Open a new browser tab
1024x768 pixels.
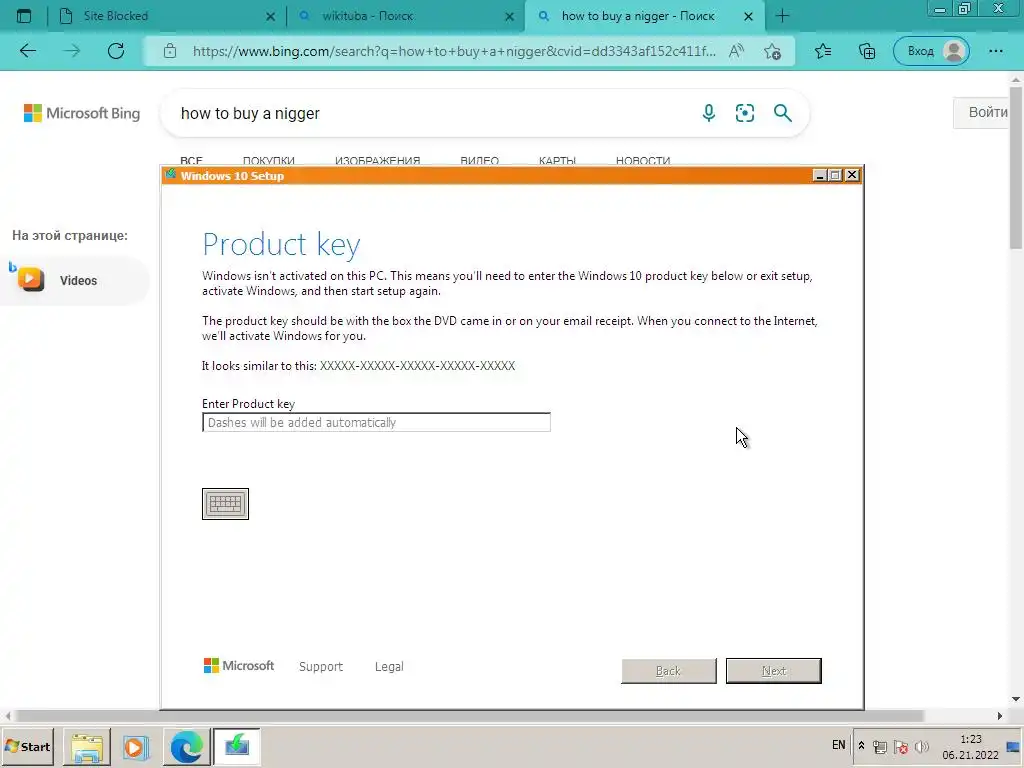tap(782, 16)
